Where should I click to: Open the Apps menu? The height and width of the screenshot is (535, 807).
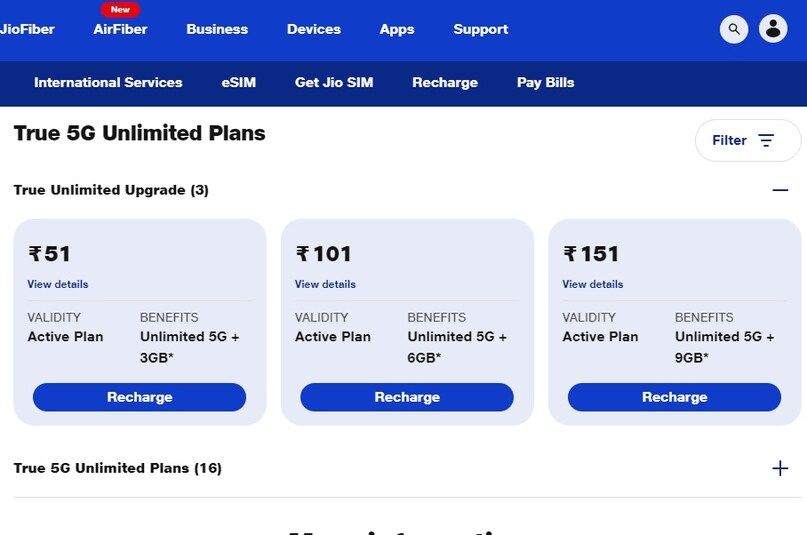click(397, 29)
